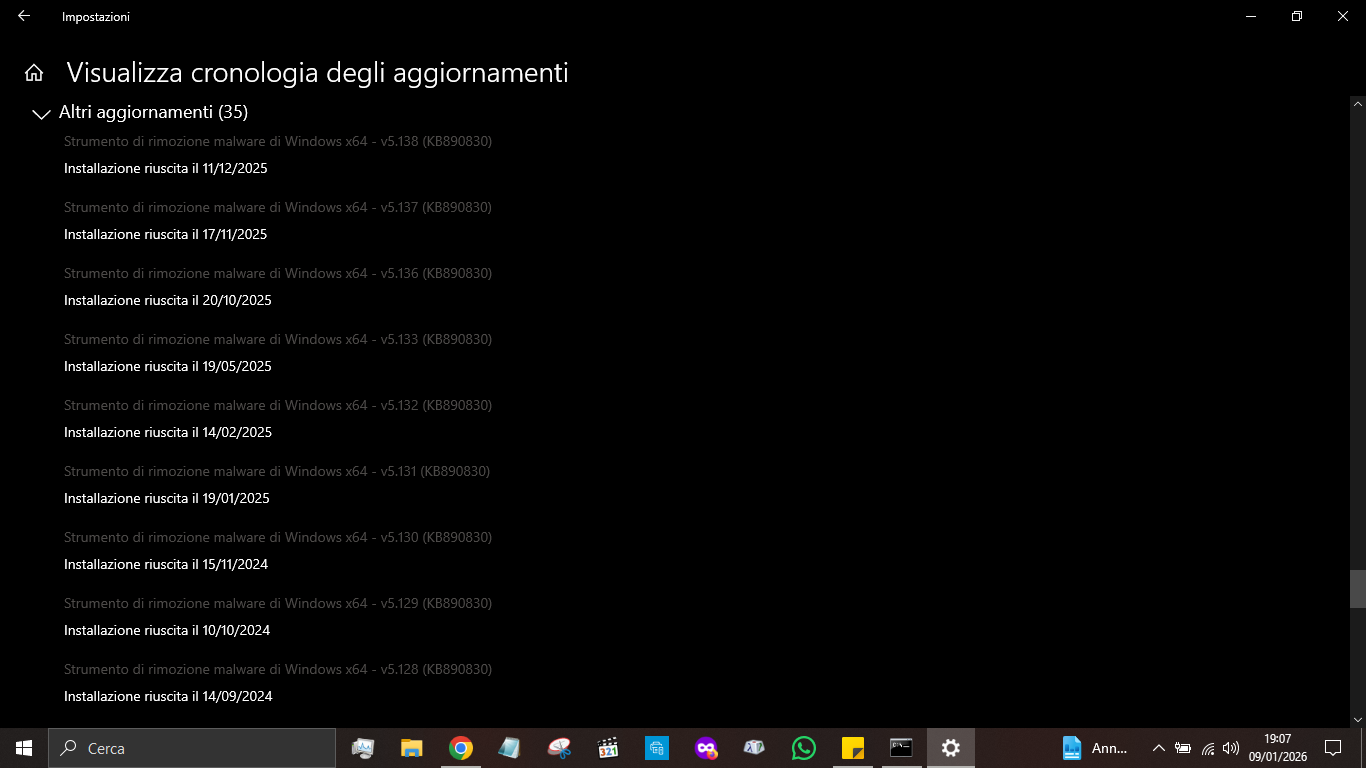
Task: Select text 'Installazione riuscita il 19/01/2025'
Action: pos(167,498)
